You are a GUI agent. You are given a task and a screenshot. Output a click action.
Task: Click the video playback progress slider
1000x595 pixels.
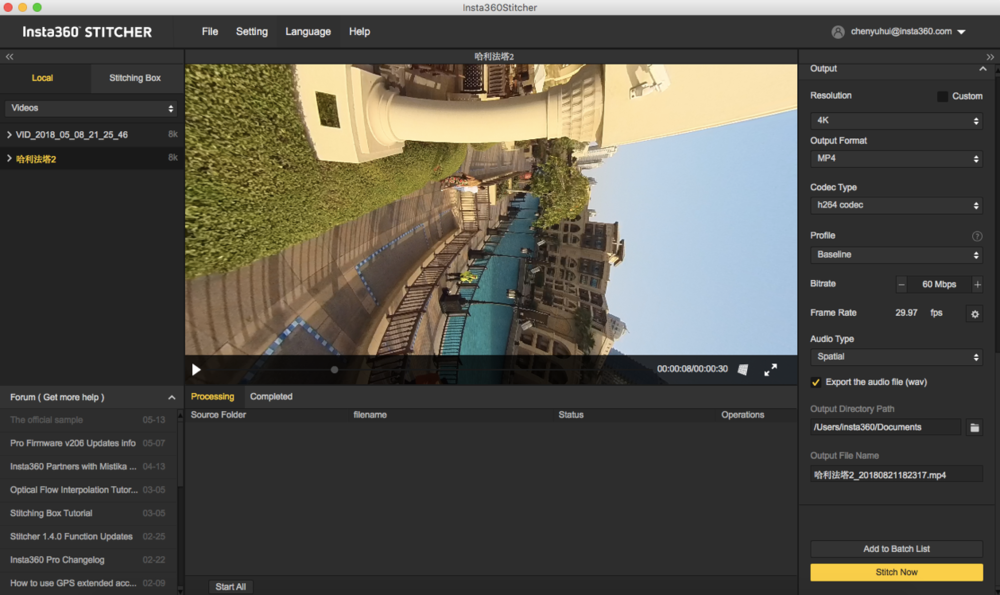coord(334,370)
